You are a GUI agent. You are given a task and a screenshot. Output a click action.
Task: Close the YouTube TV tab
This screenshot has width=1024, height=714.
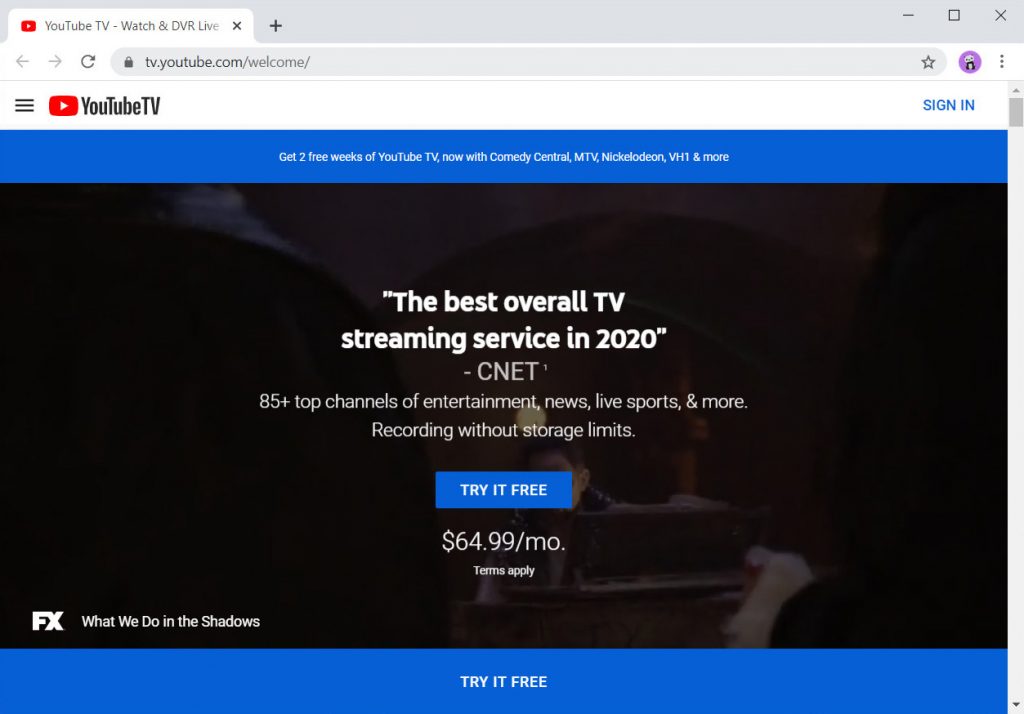[237, 25]
